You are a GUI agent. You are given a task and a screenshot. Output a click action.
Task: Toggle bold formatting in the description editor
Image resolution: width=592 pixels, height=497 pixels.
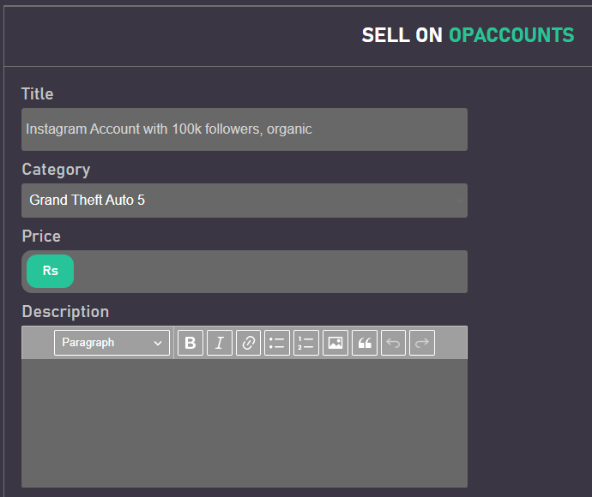(190, 343)
